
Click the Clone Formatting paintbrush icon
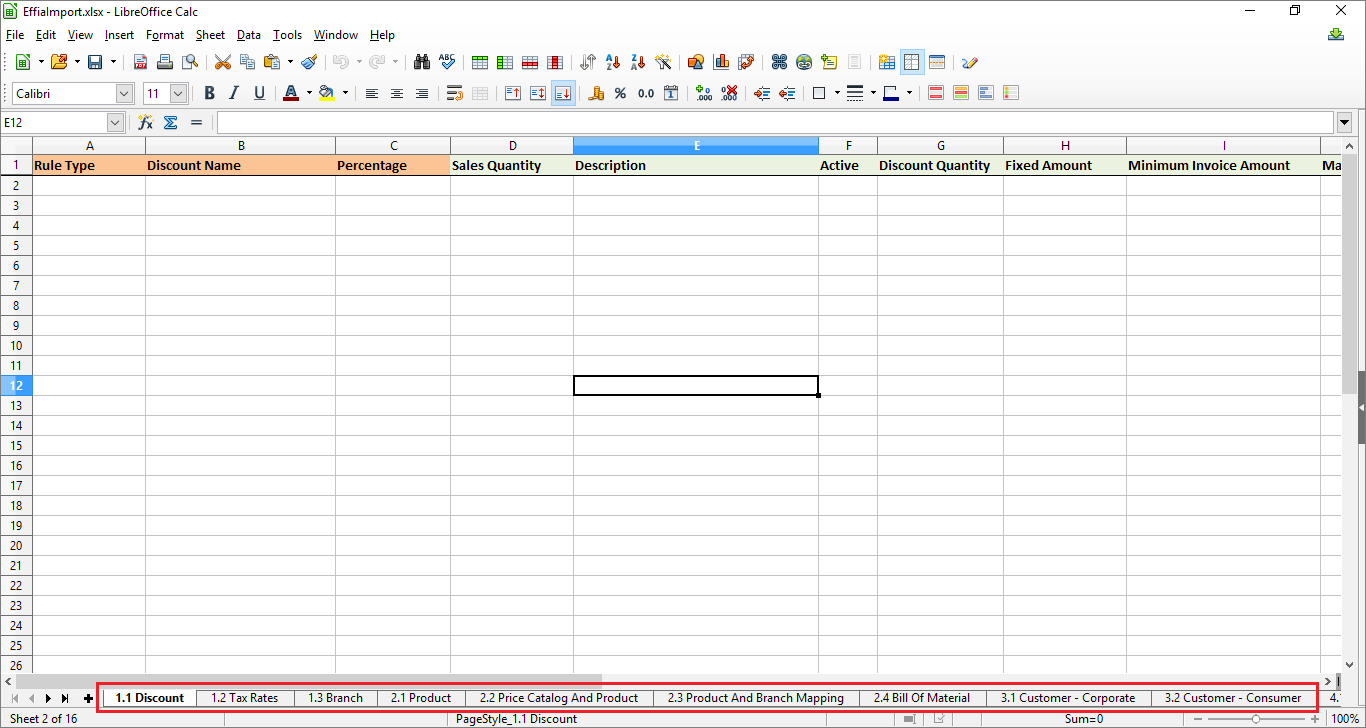tap(309, 62)
